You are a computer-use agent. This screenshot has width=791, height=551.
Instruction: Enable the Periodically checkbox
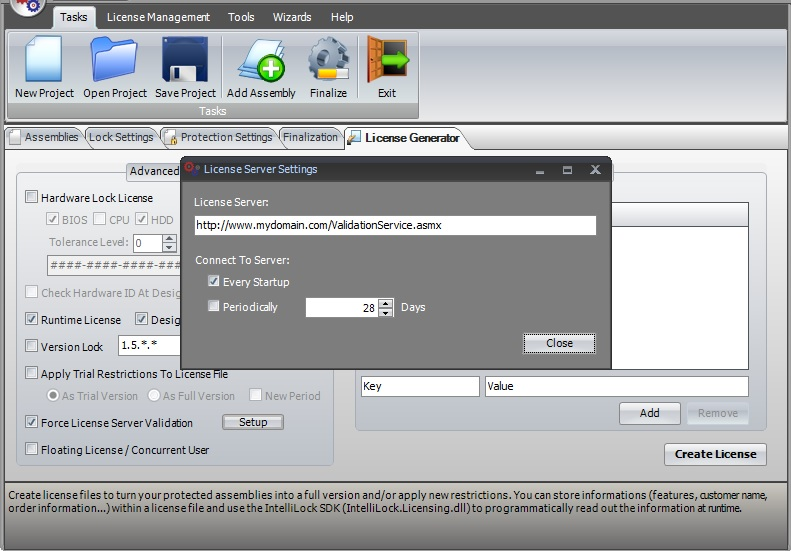point(214,307)
